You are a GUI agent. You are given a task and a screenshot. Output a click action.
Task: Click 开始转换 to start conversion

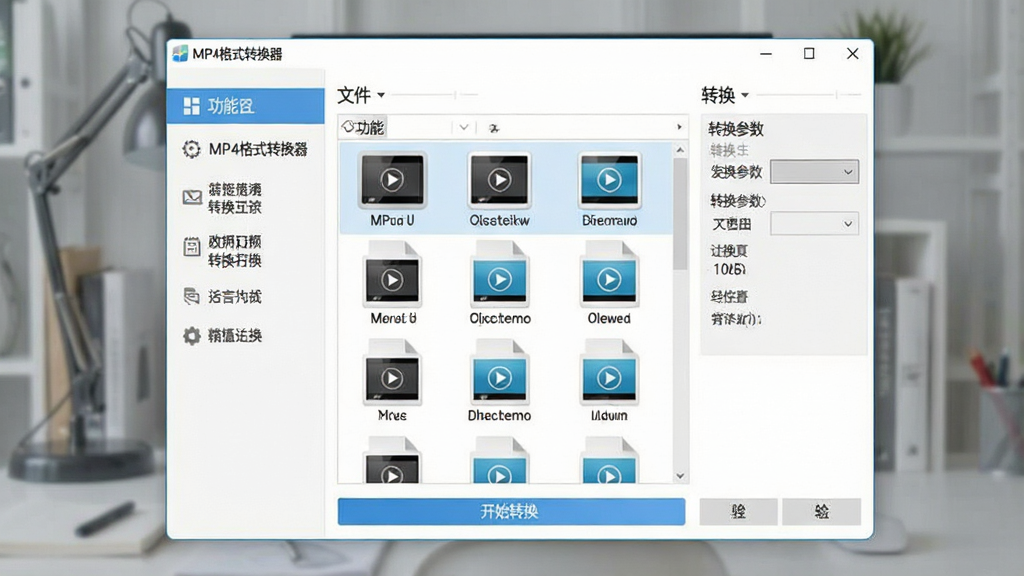click(x=511, y=511)
